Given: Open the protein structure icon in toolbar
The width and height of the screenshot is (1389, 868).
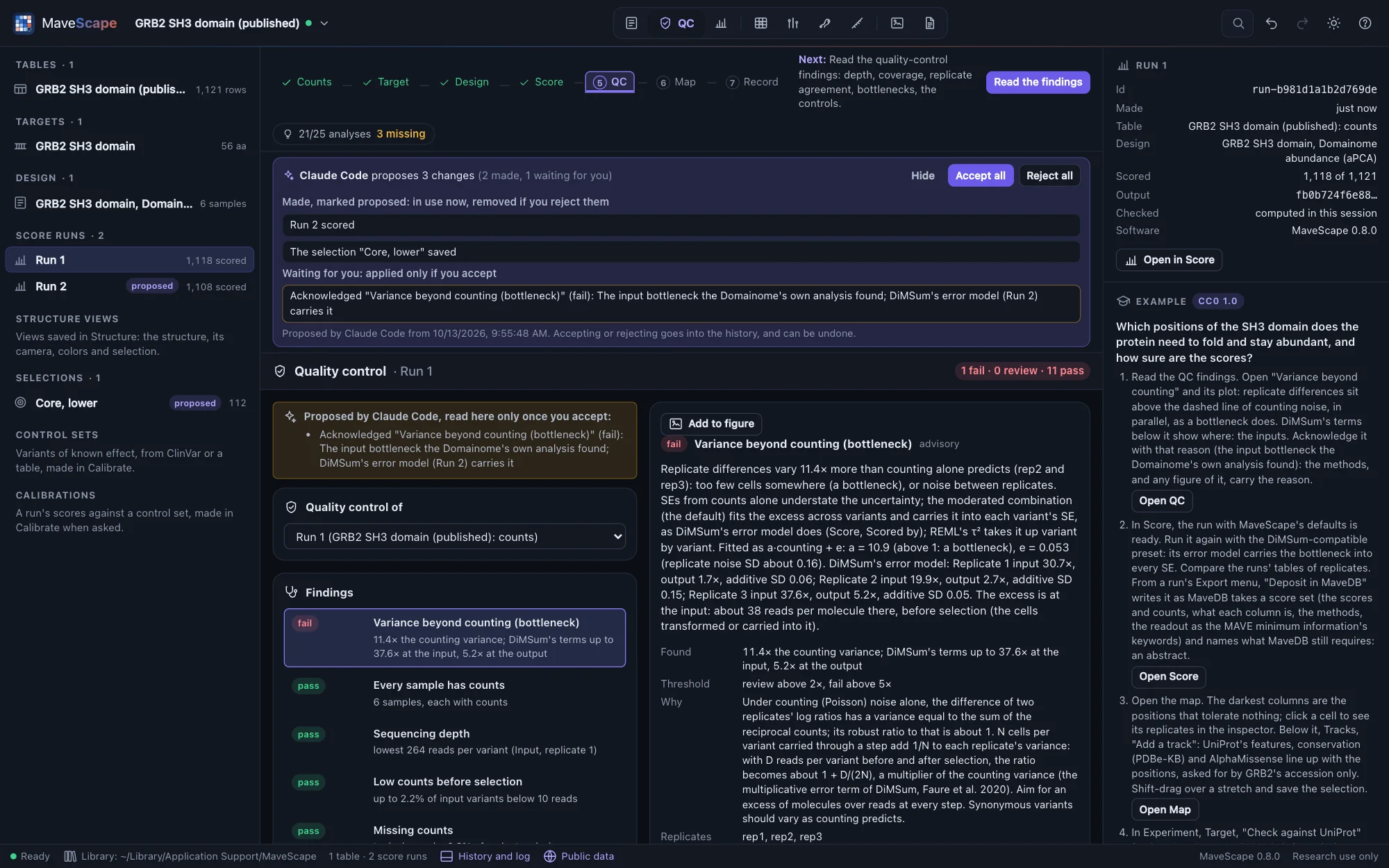Looking at the screenshot, I should (x=824, y=23).
